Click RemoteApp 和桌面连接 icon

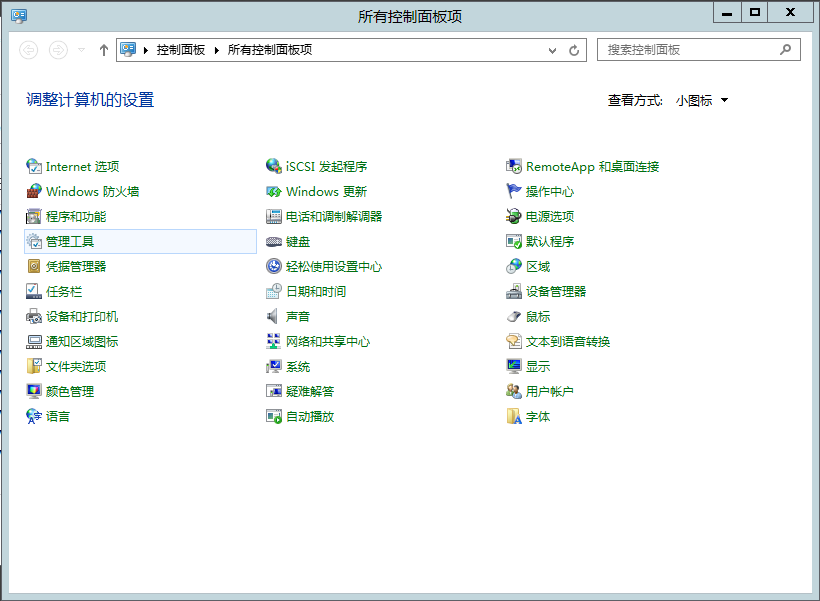point(514,166)
